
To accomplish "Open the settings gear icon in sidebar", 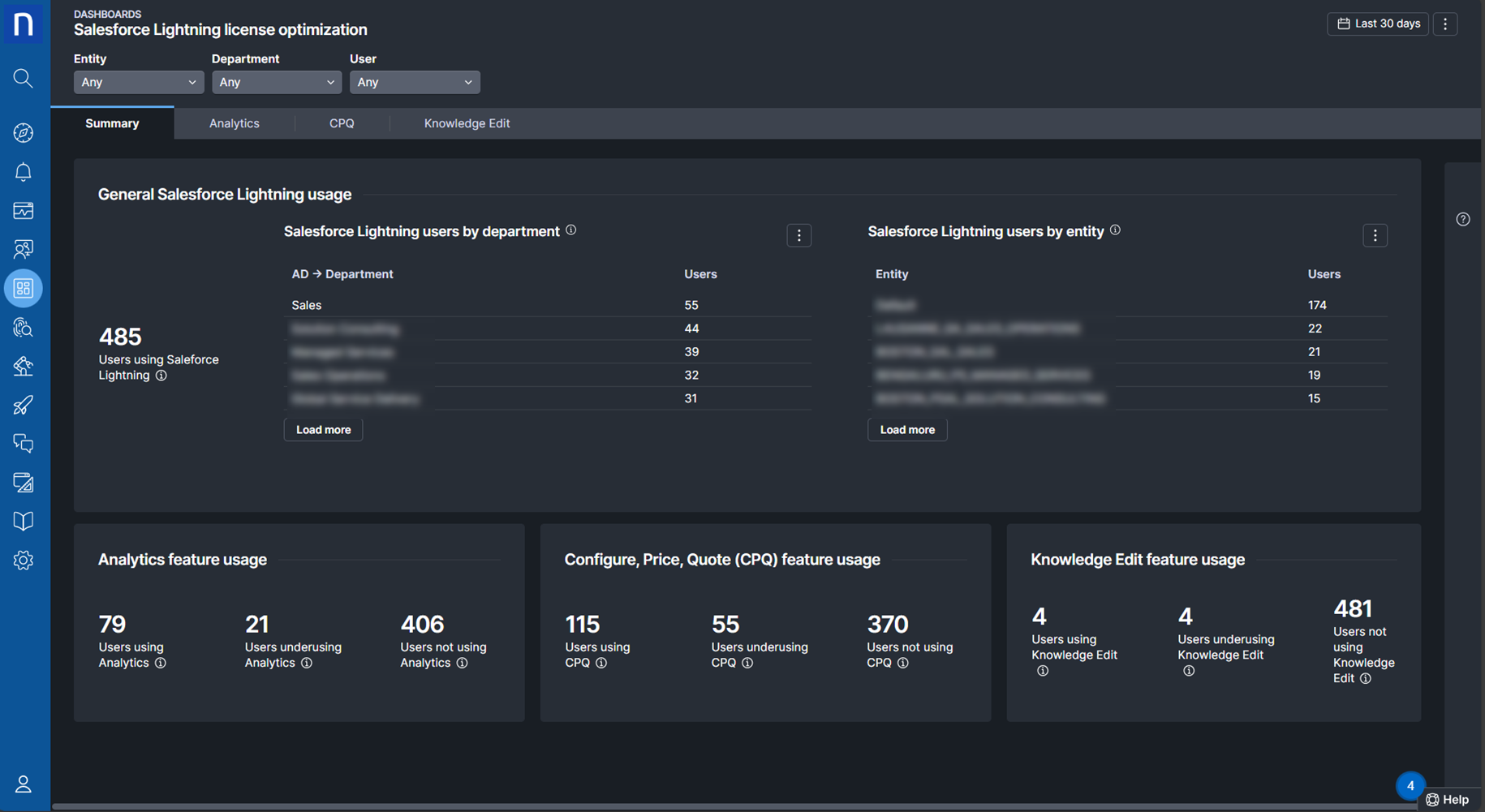I will click(24, 560).
